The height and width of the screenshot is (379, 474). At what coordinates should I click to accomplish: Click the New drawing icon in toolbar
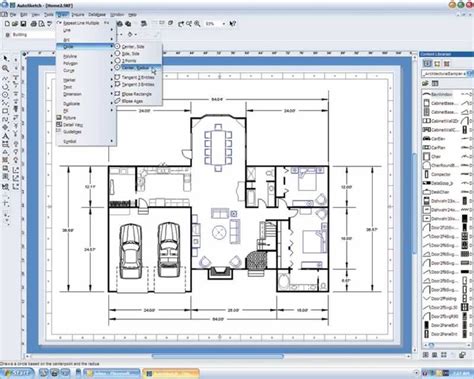click(7, 24)
